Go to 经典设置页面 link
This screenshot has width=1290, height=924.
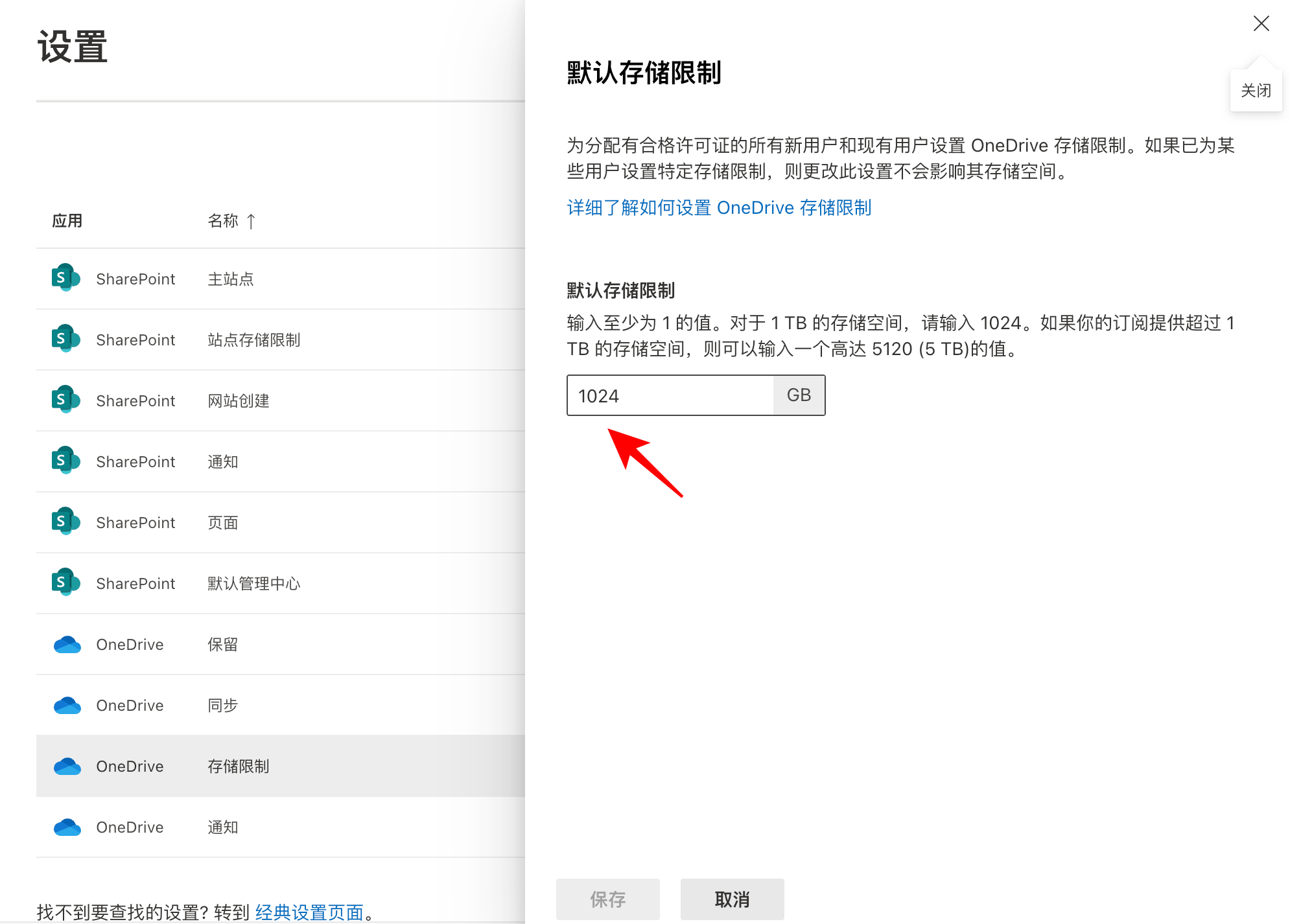pos(309,912)
